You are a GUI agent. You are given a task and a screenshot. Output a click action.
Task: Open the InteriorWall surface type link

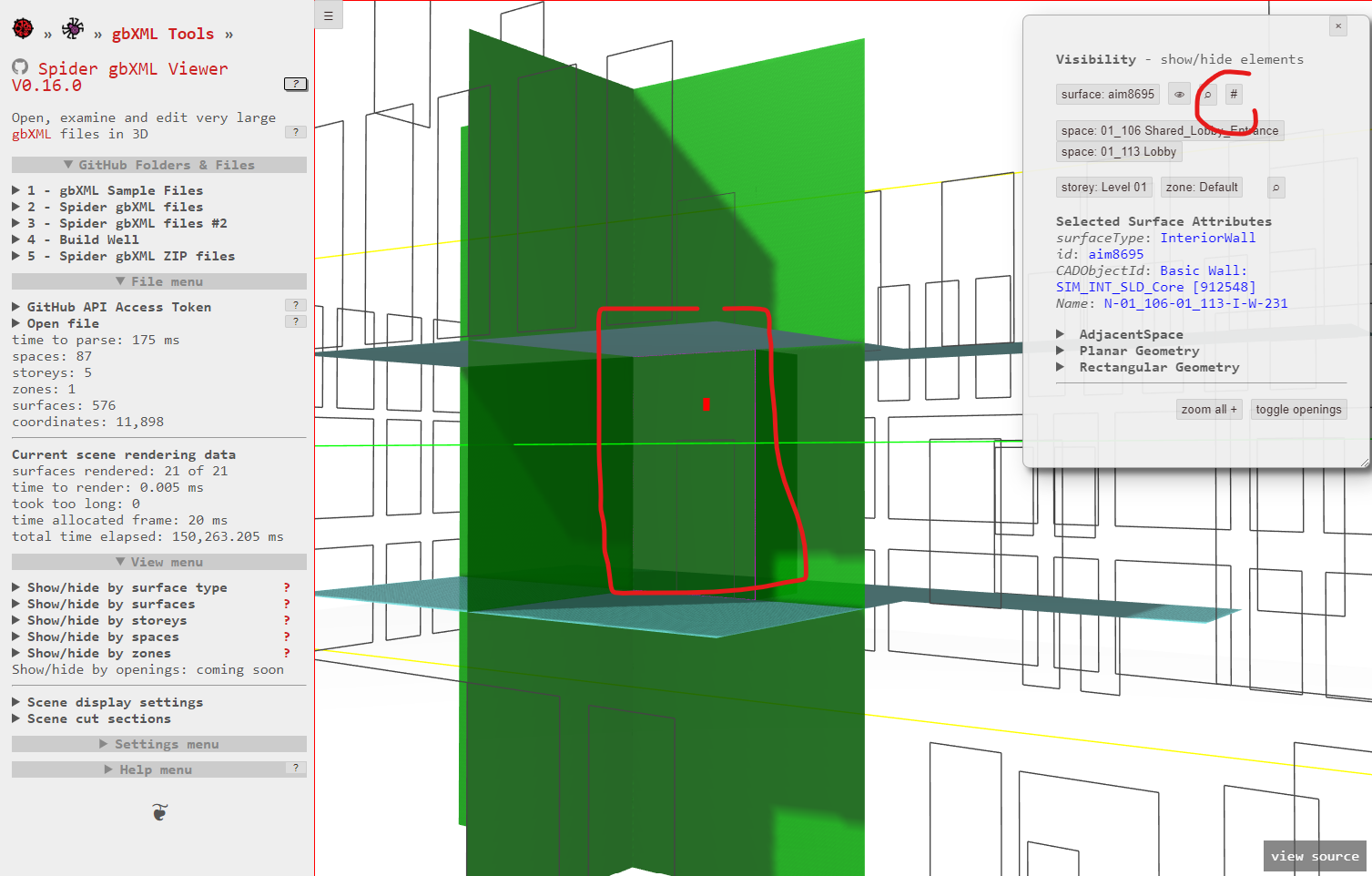[x=1208, y=237]
